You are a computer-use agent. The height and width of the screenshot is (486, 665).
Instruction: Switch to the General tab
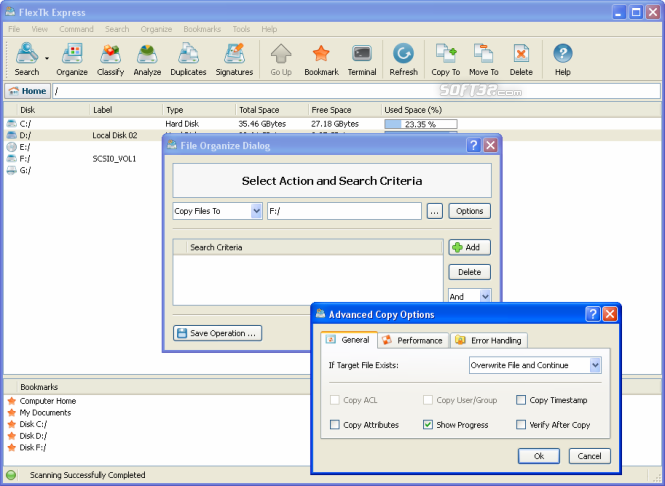pos(349,340)
